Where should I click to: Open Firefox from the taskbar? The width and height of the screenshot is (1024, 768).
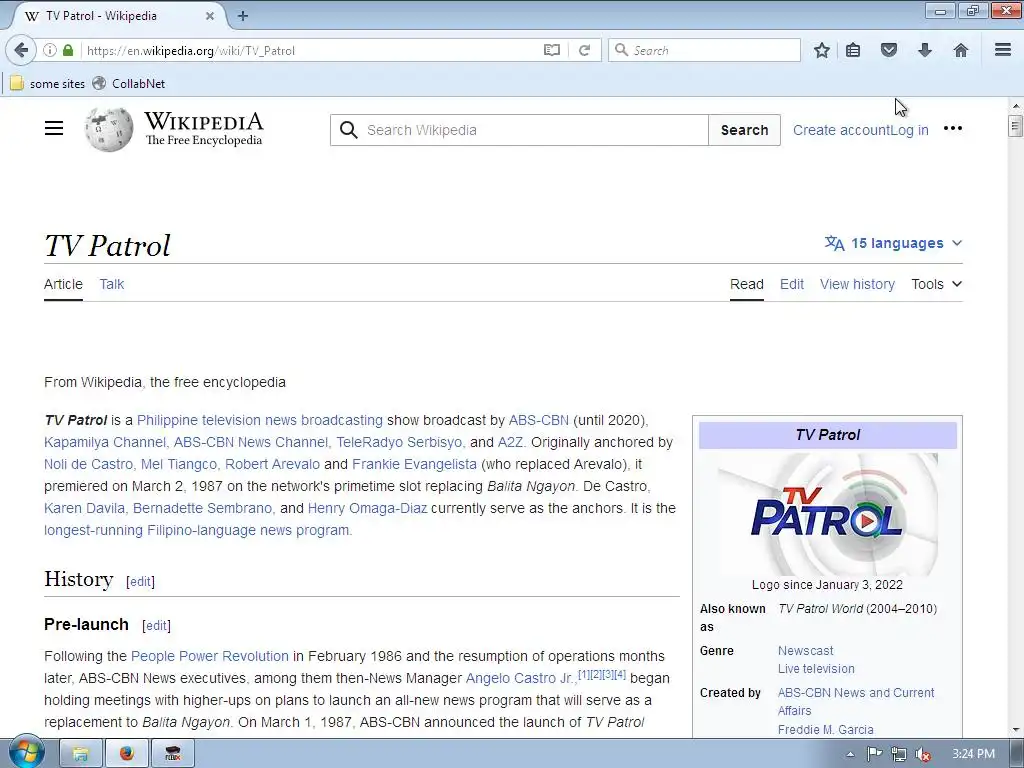pyautogui.click(x=126, y=754)
